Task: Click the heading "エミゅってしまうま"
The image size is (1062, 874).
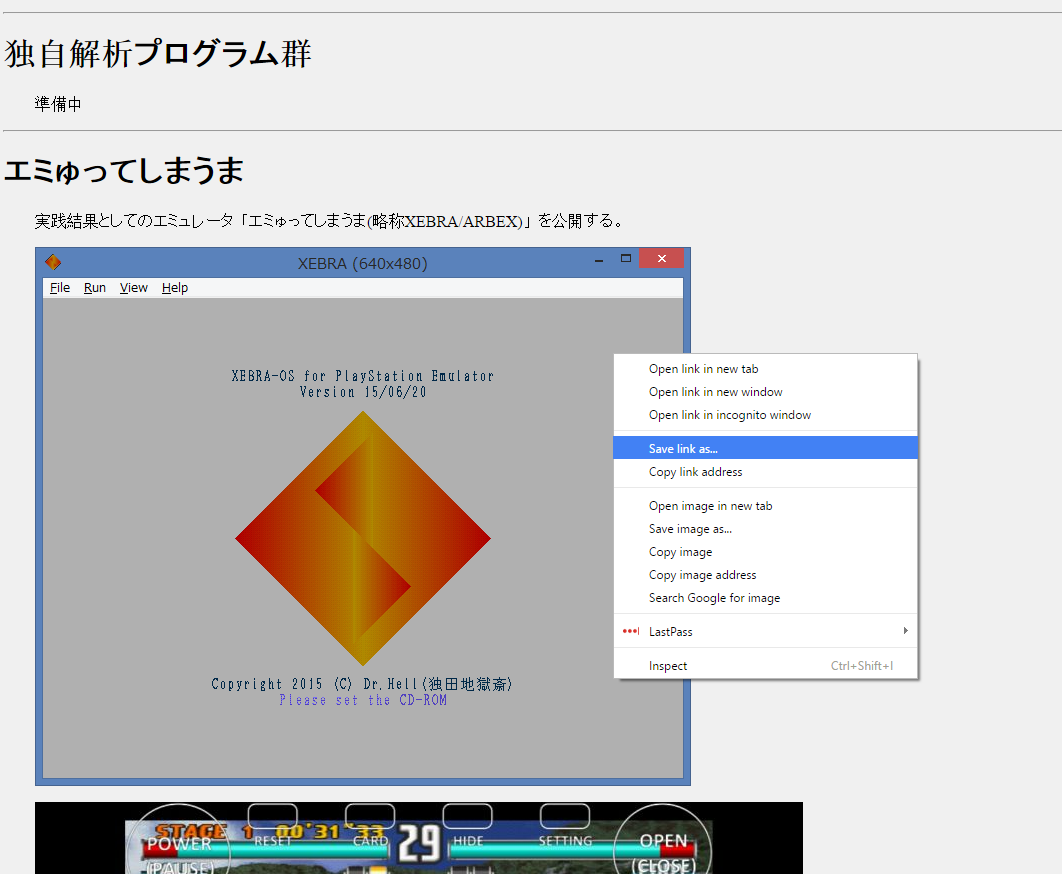Action: (124, 170)
